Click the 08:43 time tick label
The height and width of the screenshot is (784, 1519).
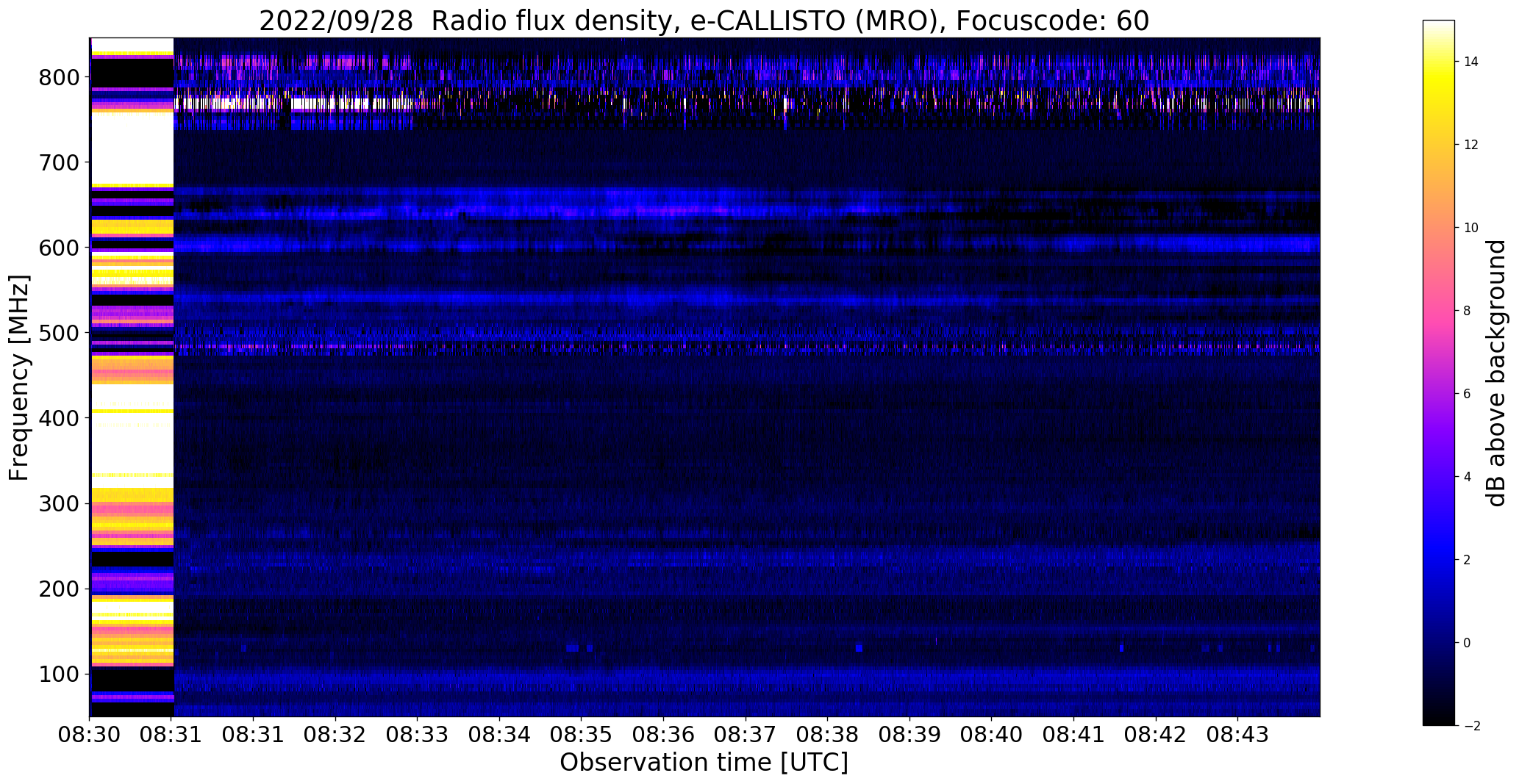coord(1238,735)
